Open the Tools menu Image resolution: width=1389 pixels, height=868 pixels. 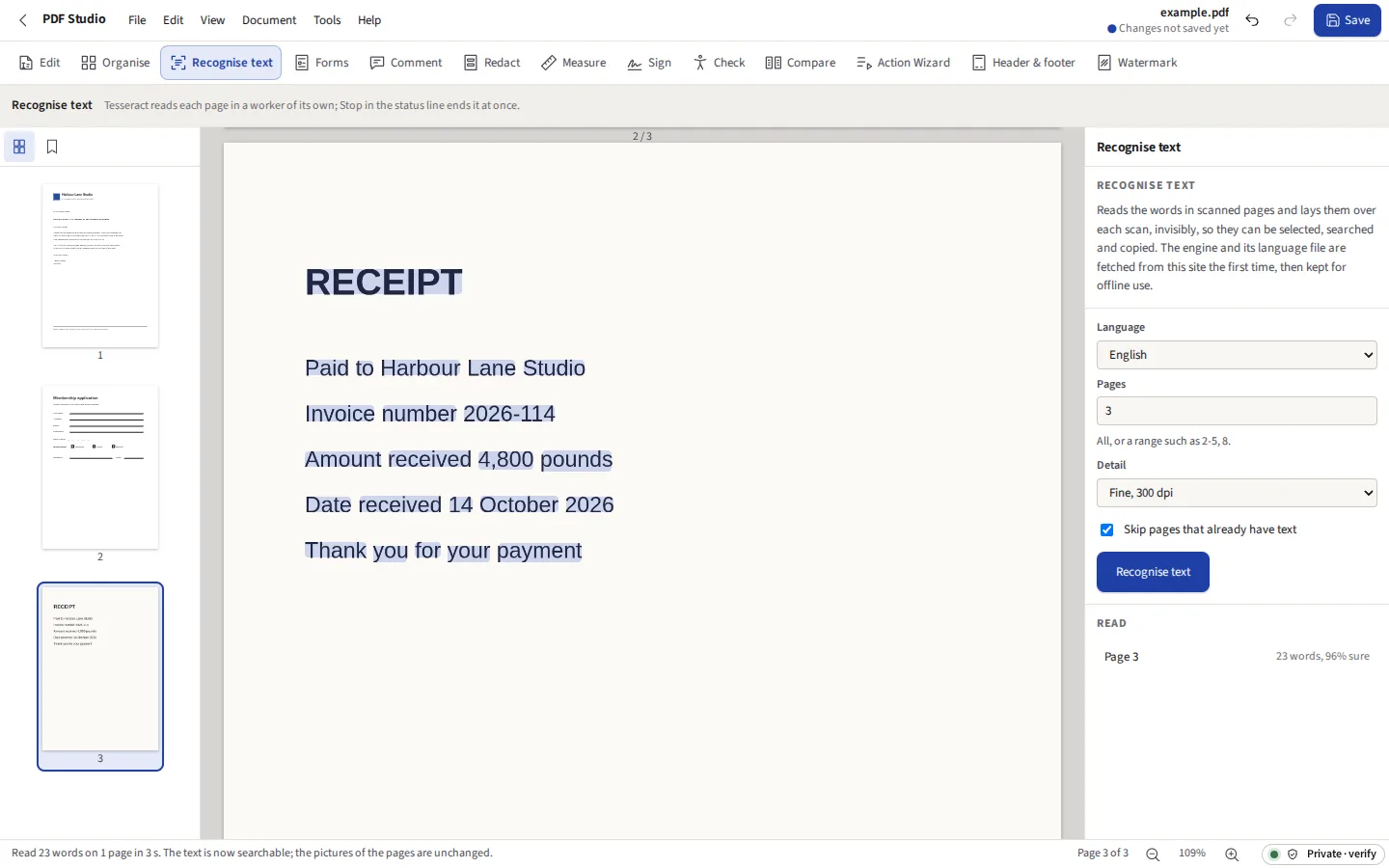coord(327,20)
